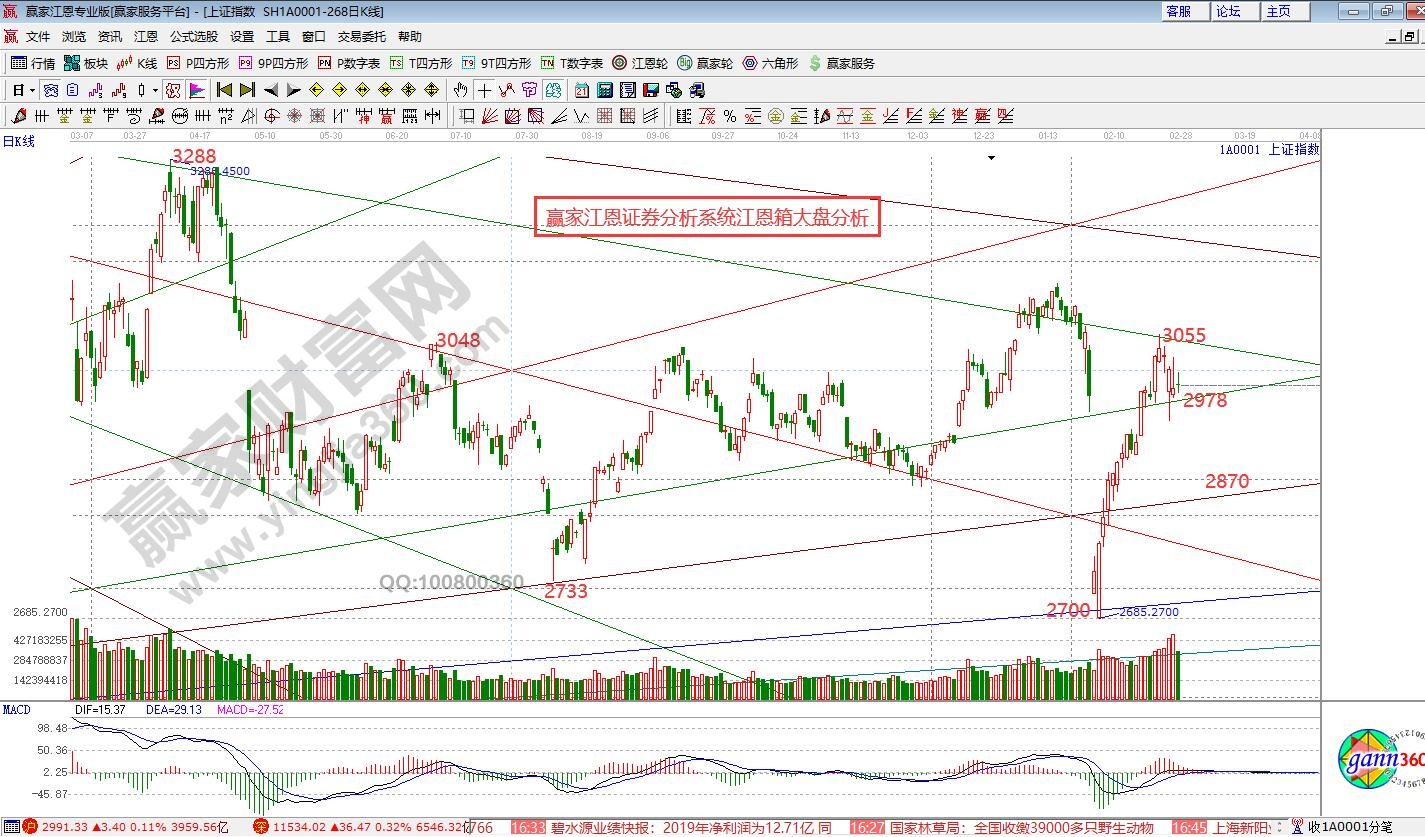1425x837 pixels.
Task: Click the percent sign drawing tool
Action: [729, 116]
